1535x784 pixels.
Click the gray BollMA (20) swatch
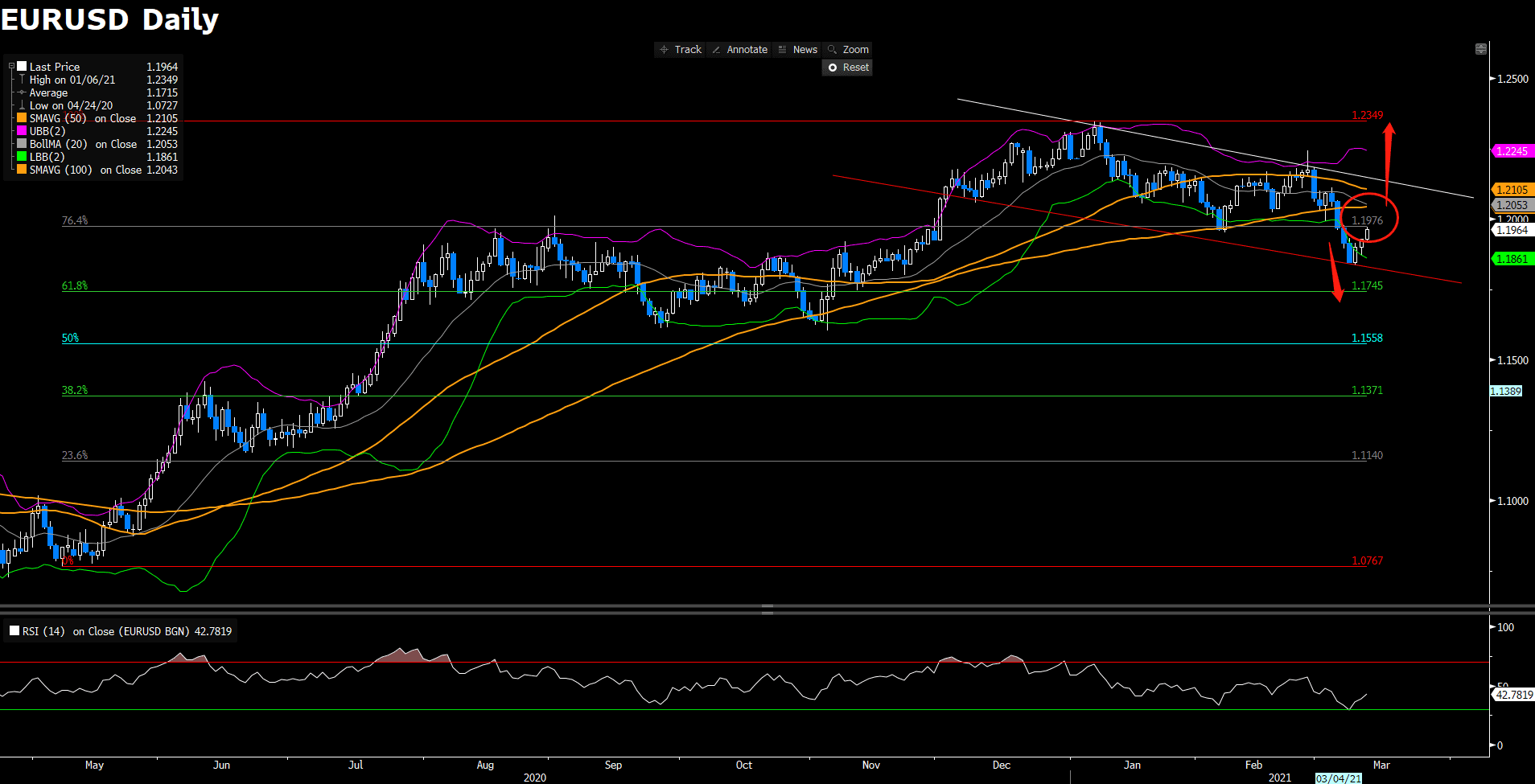point(23,144)
